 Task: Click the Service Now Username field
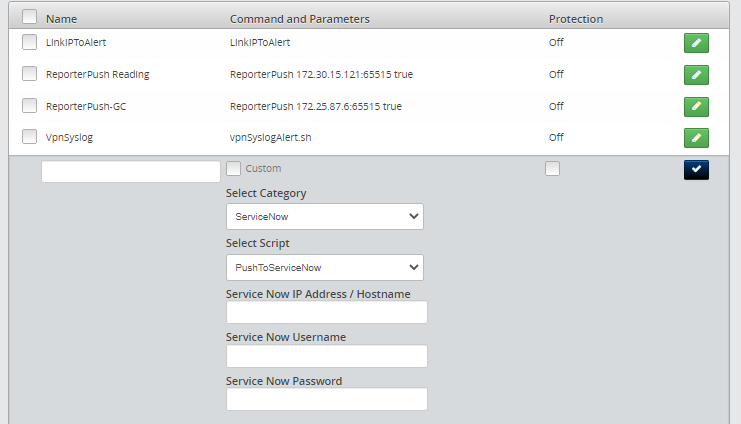[326, 356]
